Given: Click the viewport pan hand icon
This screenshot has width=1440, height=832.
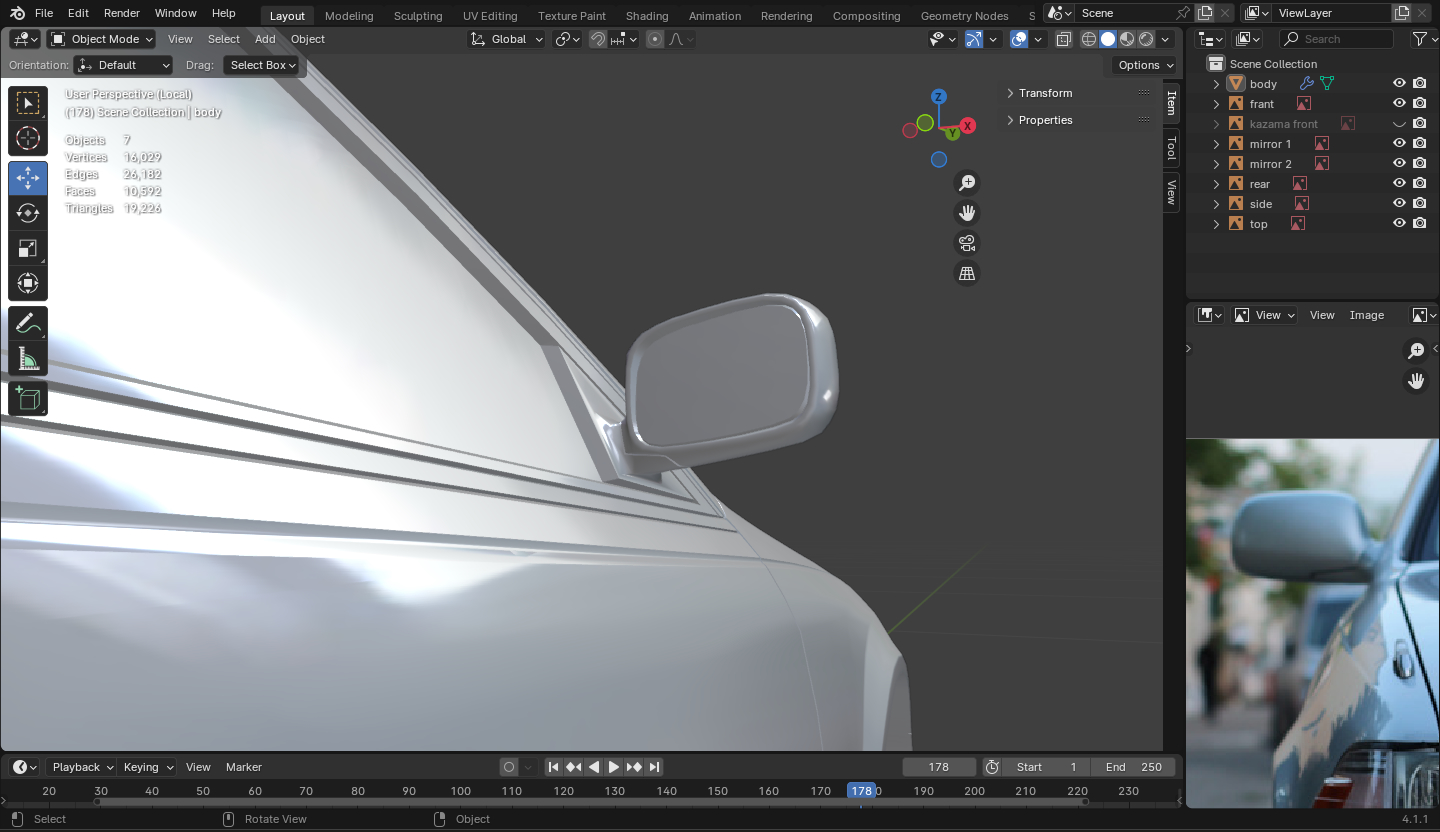Looking at the screenshot, I should click(967, 213).
